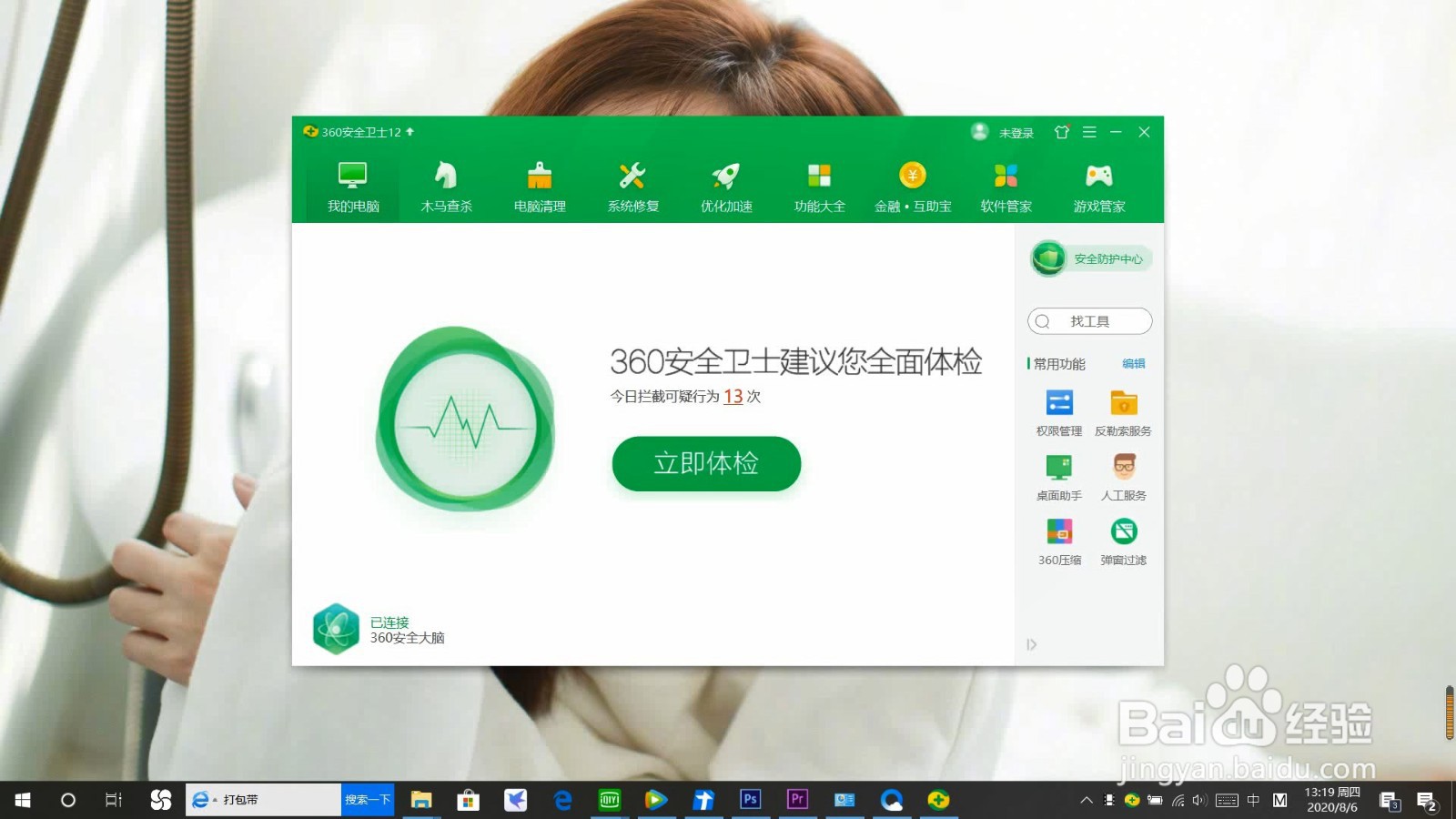1456x819 pixels.
Task: Open 安全防护中心 shield button
Action: click(x=1091, y=258)
